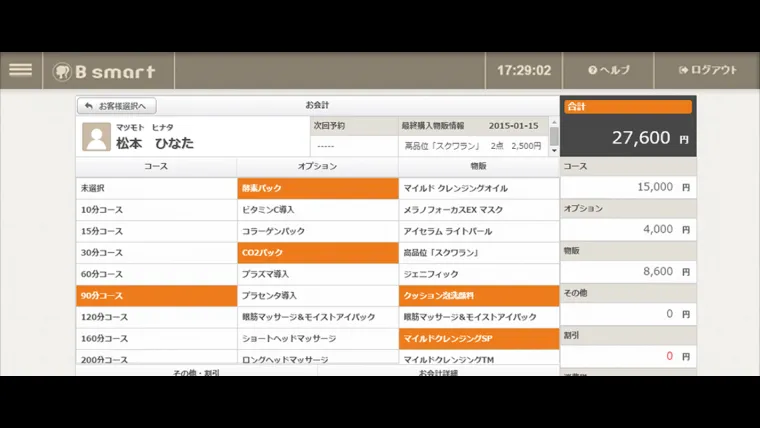The image size is (760, 428).
Task: Toggle off CO2パック option
Action: point(318,253)
